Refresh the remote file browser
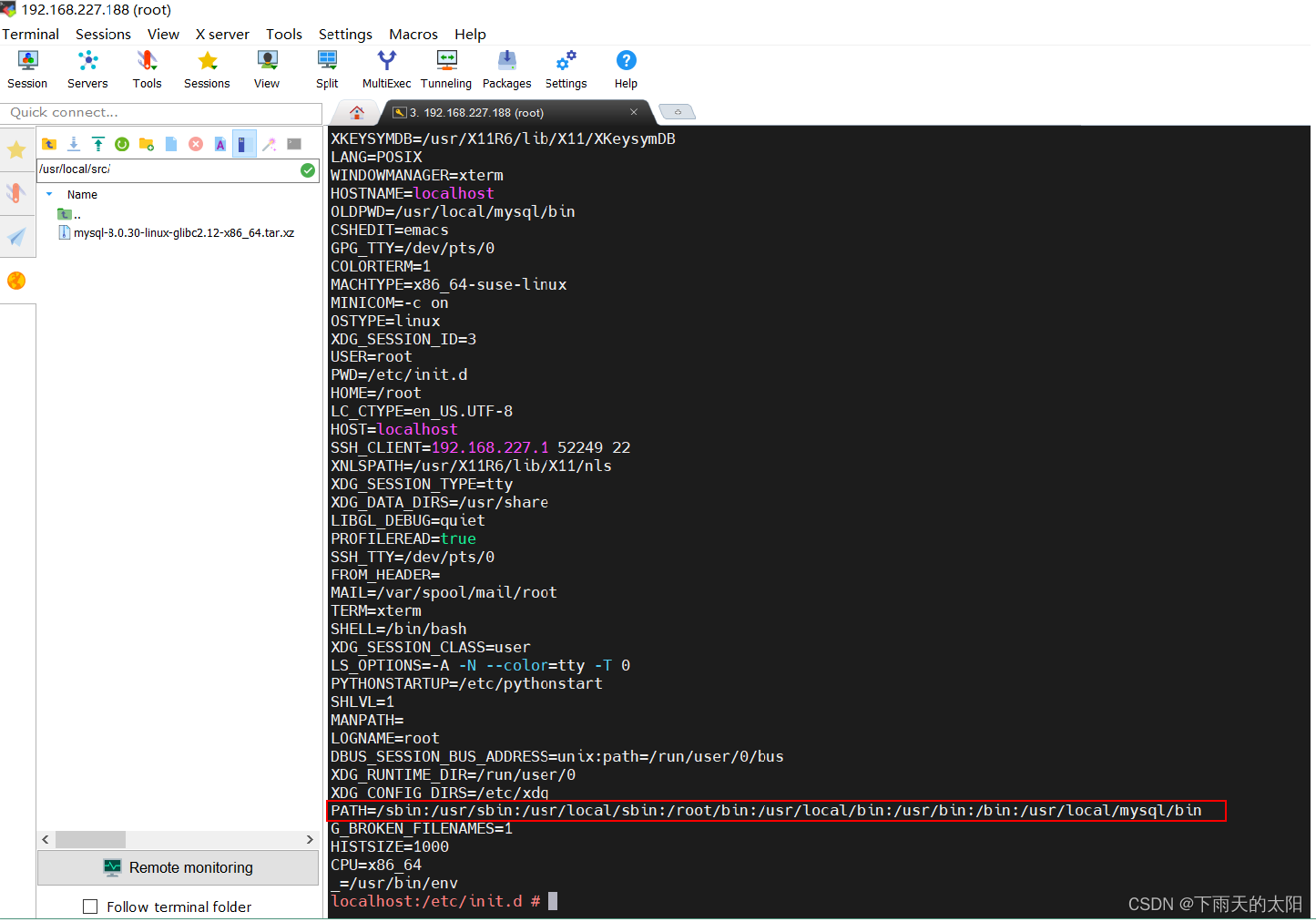Viewport: 1316px width, 922px height. [122, 143]
